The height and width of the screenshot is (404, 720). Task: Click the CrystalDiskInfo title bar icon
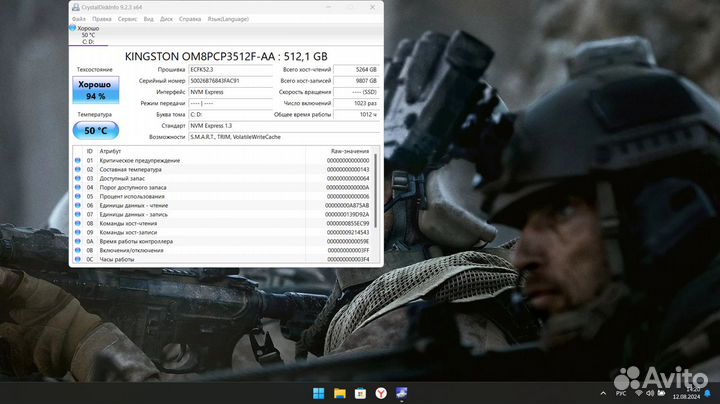click(75, 7)
